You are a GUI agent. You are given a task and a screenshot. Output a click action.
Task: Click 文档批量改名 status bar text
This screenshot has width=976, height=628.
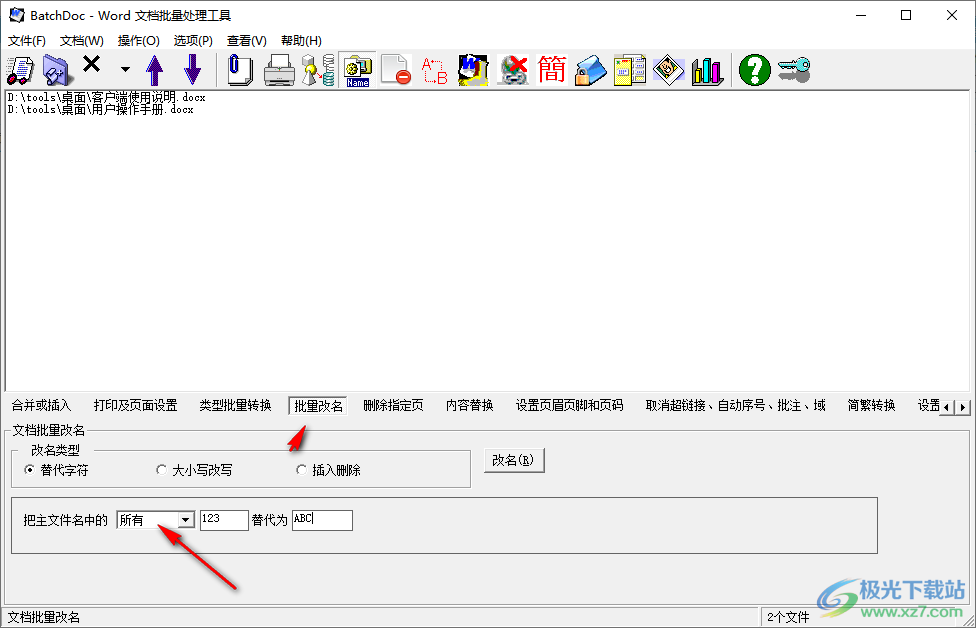point(44,617)
